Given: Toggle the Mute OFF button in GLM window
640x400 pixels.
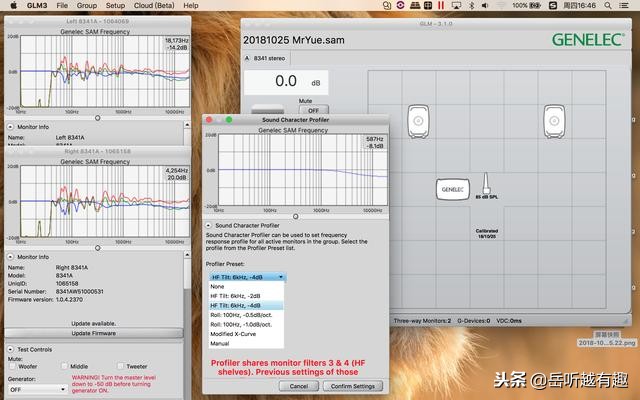Looking at the screenshot, I should [x=313, y=110].
